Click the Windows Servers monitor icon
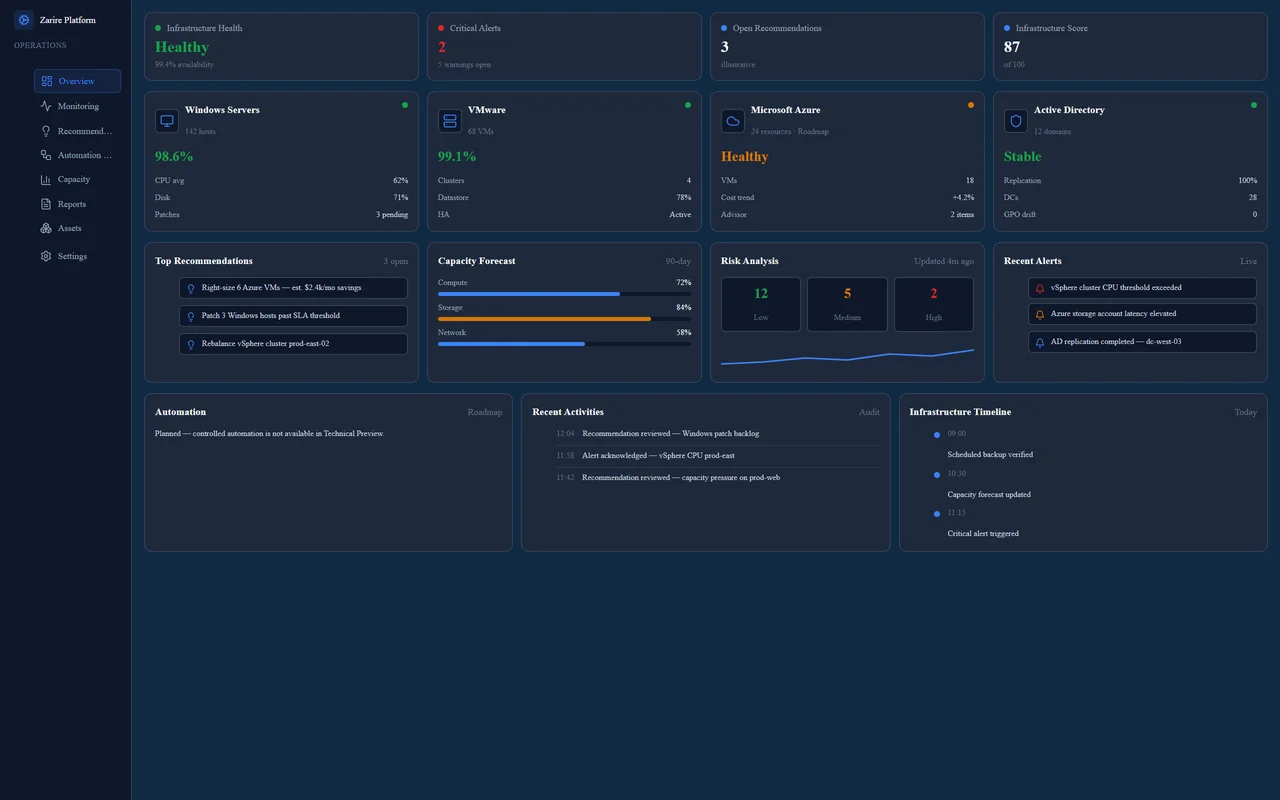This screenshot has height=800, width=1280. coord(167,121)
